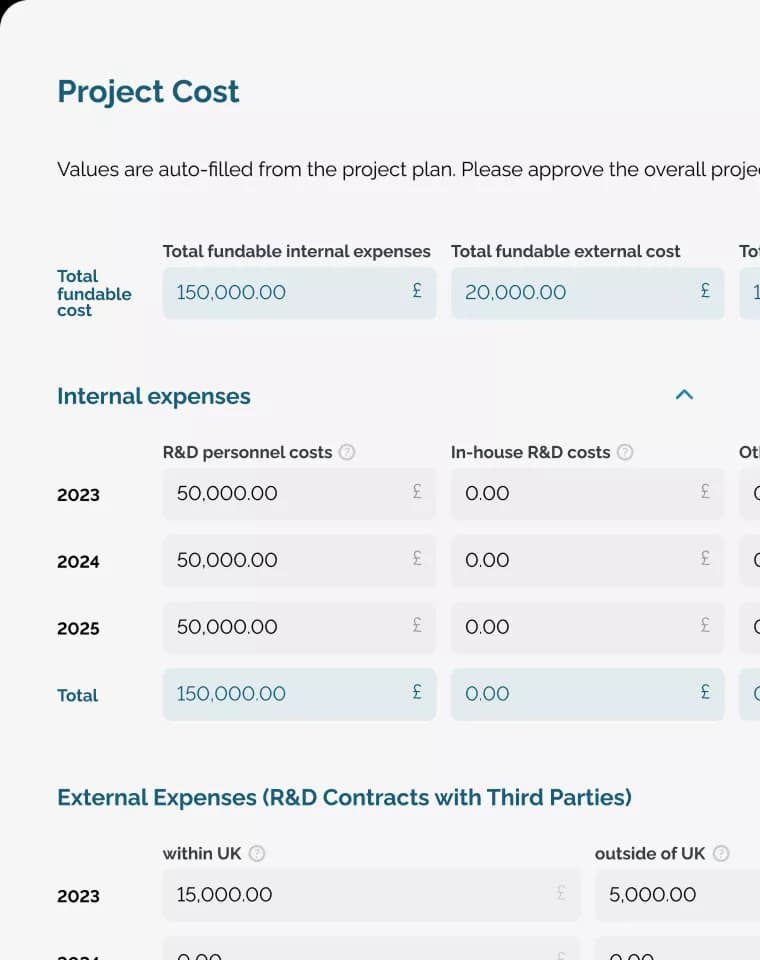Viewport: 760px width, 960px height.
Task: Click the External Expenses section heading
Action: [x=344, y=797]
